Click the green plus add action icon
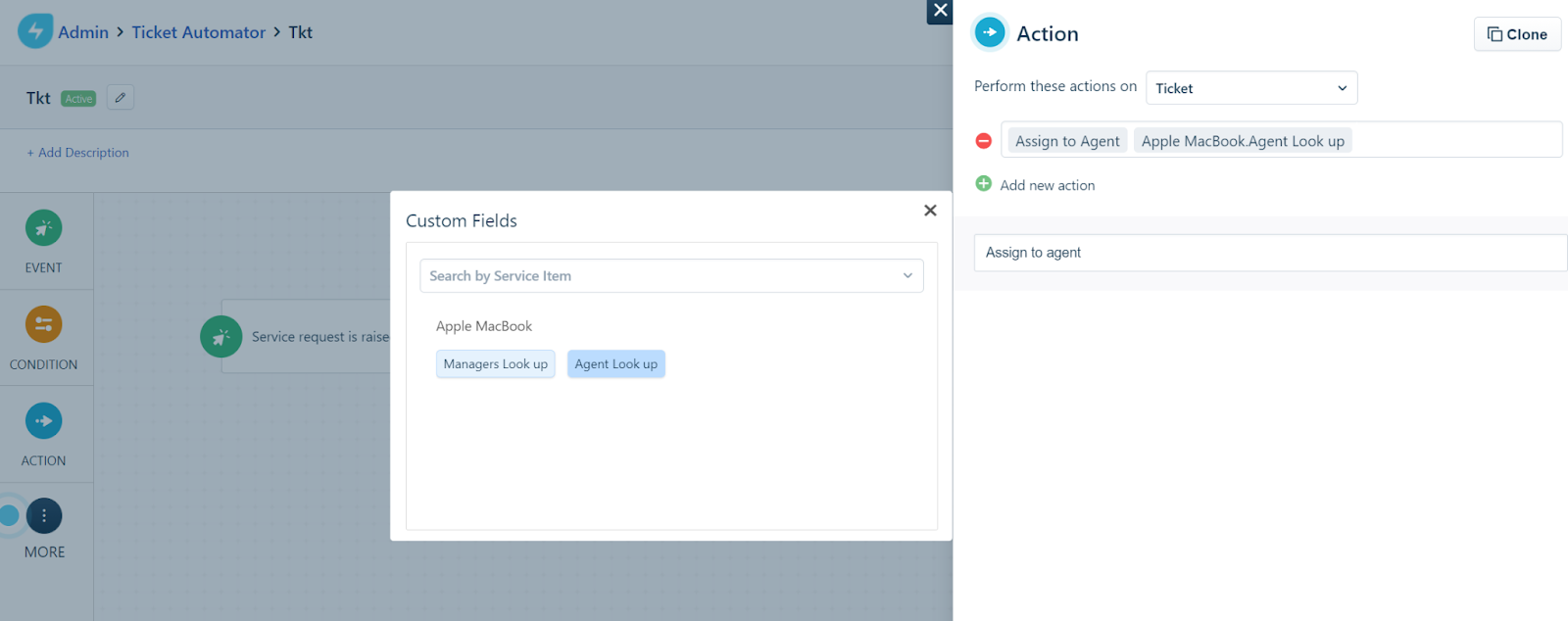Screen dimensions: 1568x621 click(x=984, y=184)
